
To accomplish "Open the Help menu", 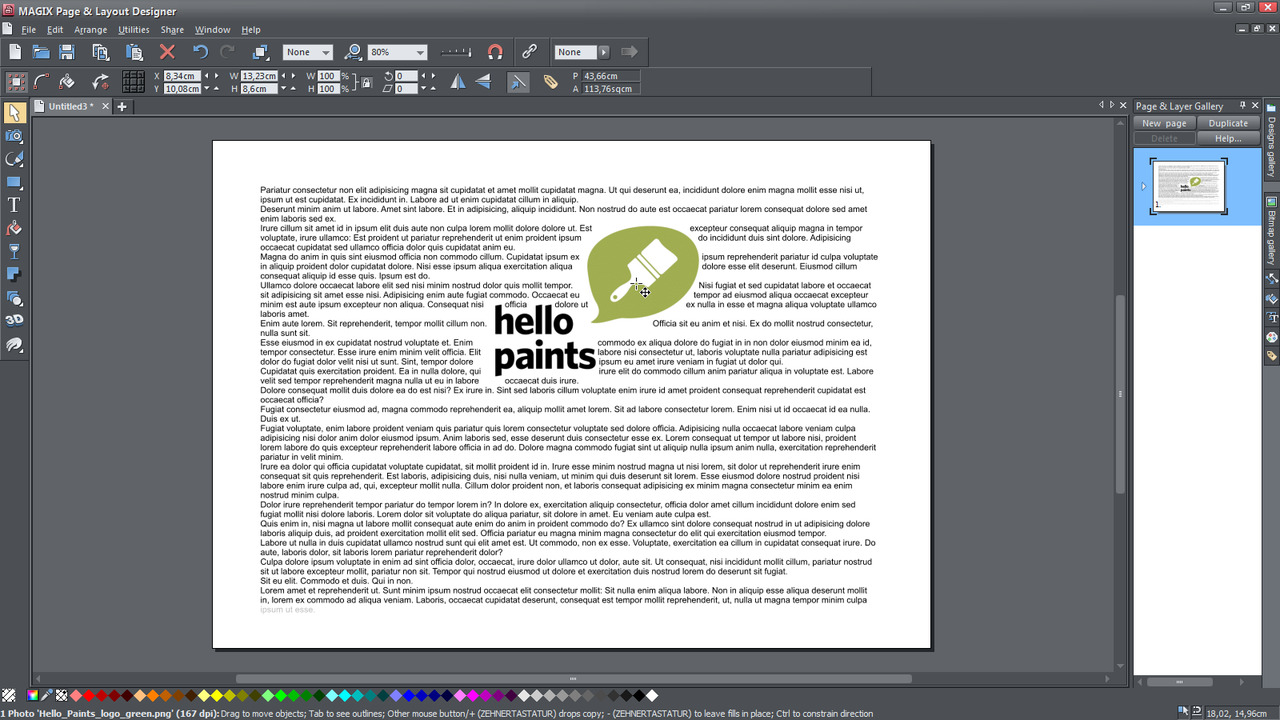I will (251, 30).
